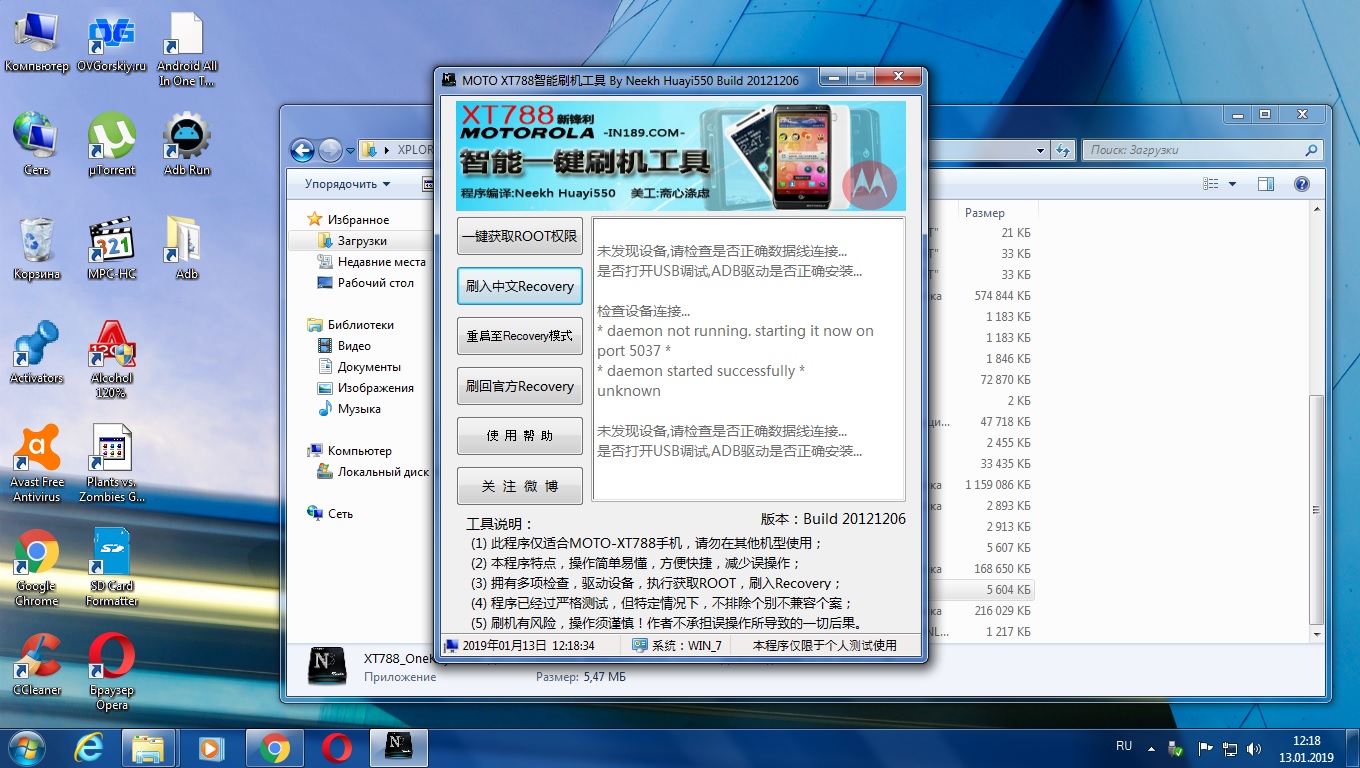Screen dimensions: 1360x768
Task: Select Видео library in the sidebar
Action: (344, 346)
